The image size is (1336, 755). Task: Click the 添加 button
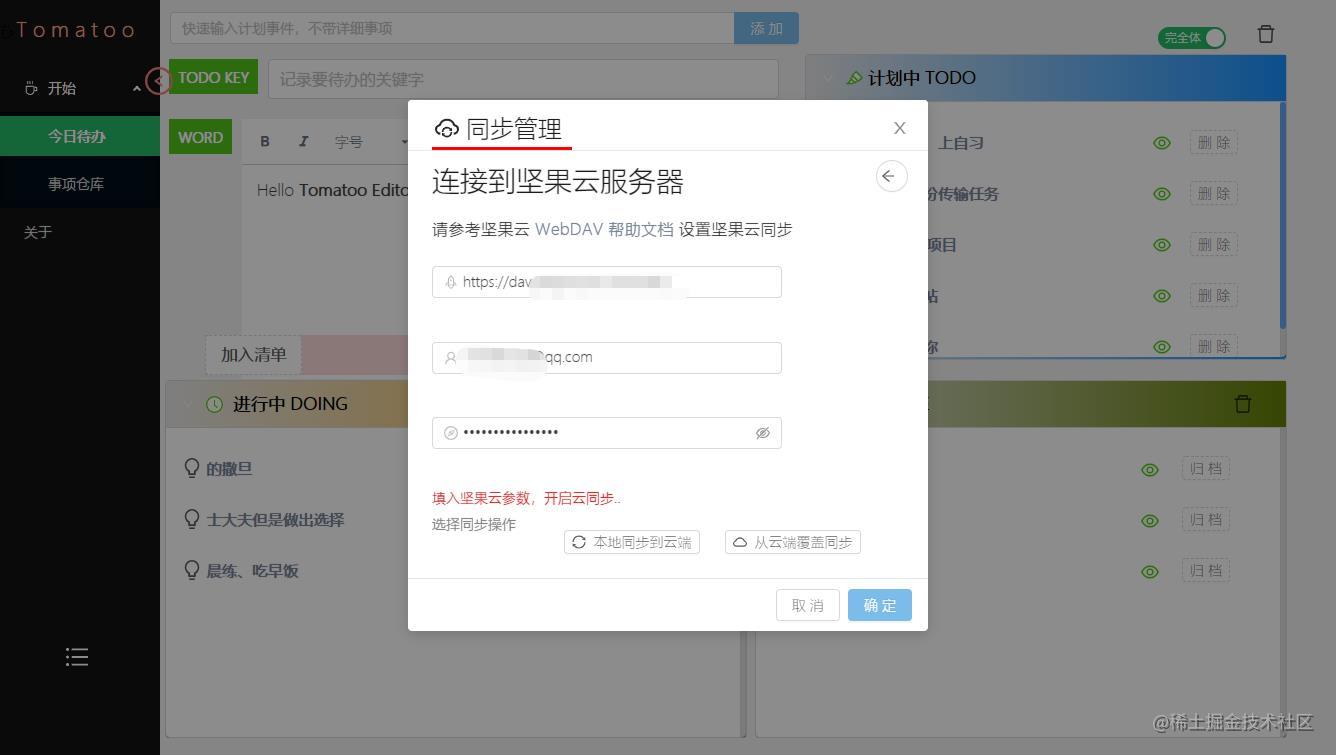(x=766, y=28)
